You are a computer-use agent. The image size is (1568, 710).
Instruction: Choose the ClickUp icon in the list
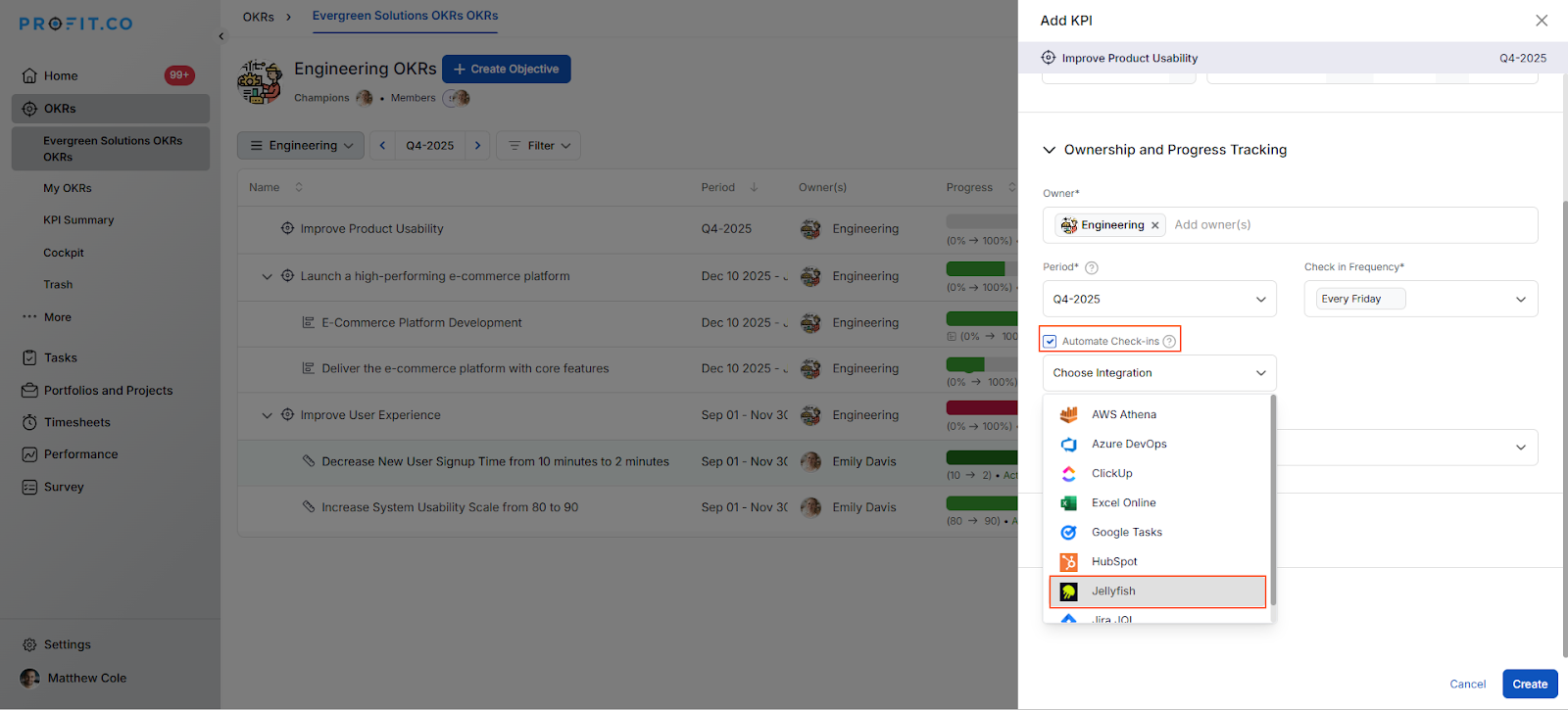point(1069,473)
